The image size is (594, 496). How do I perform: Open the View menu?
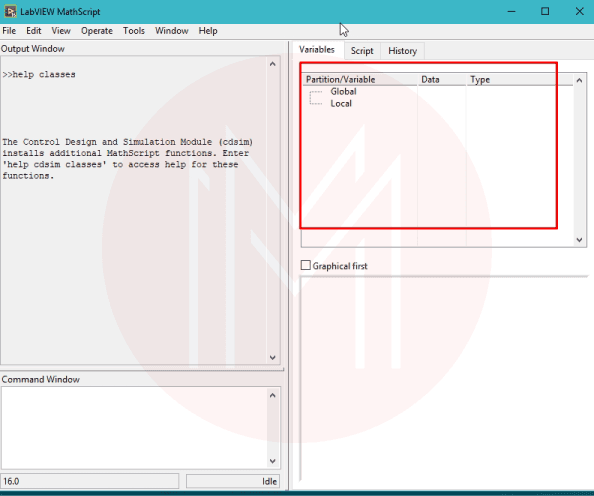61,31
